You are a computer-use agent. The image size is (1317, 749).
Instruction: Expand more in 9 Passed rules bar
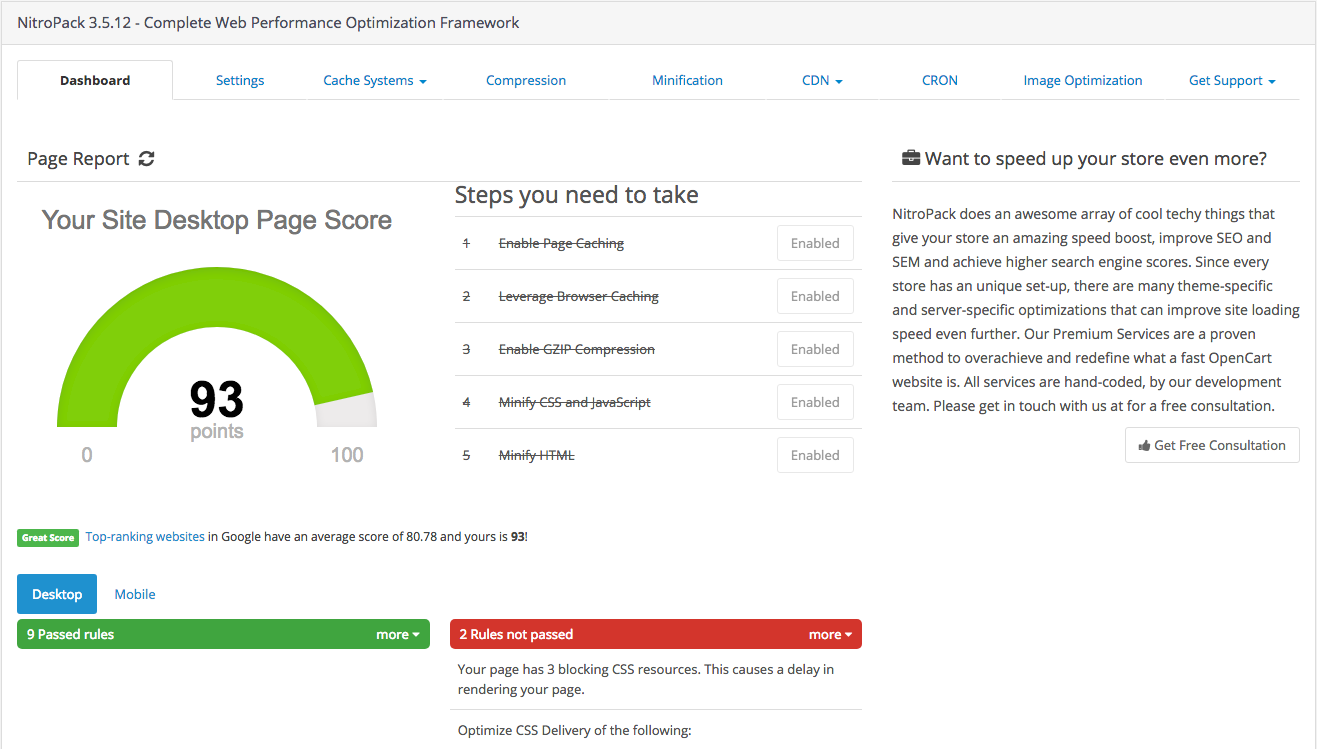(398, 634)
